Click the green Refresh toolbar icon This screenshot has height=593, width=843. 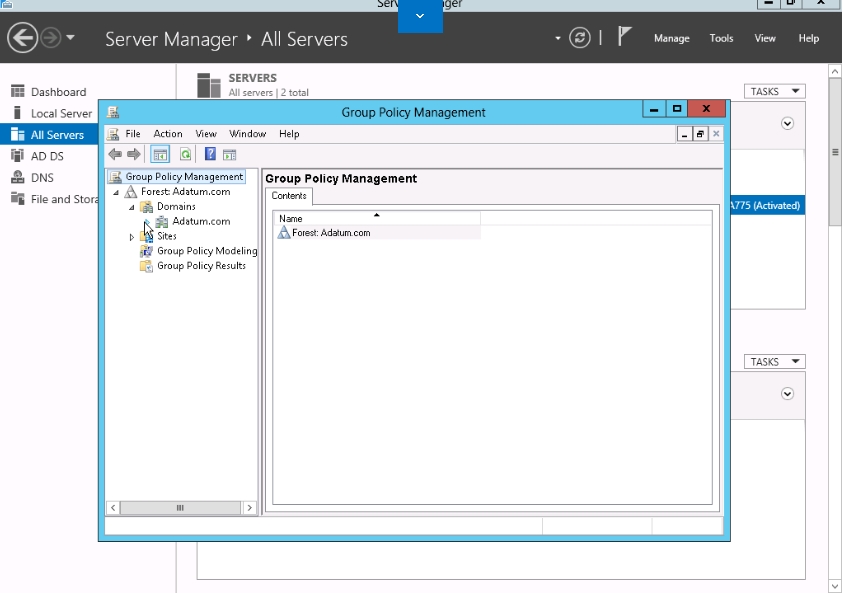[x=185, y=155]
